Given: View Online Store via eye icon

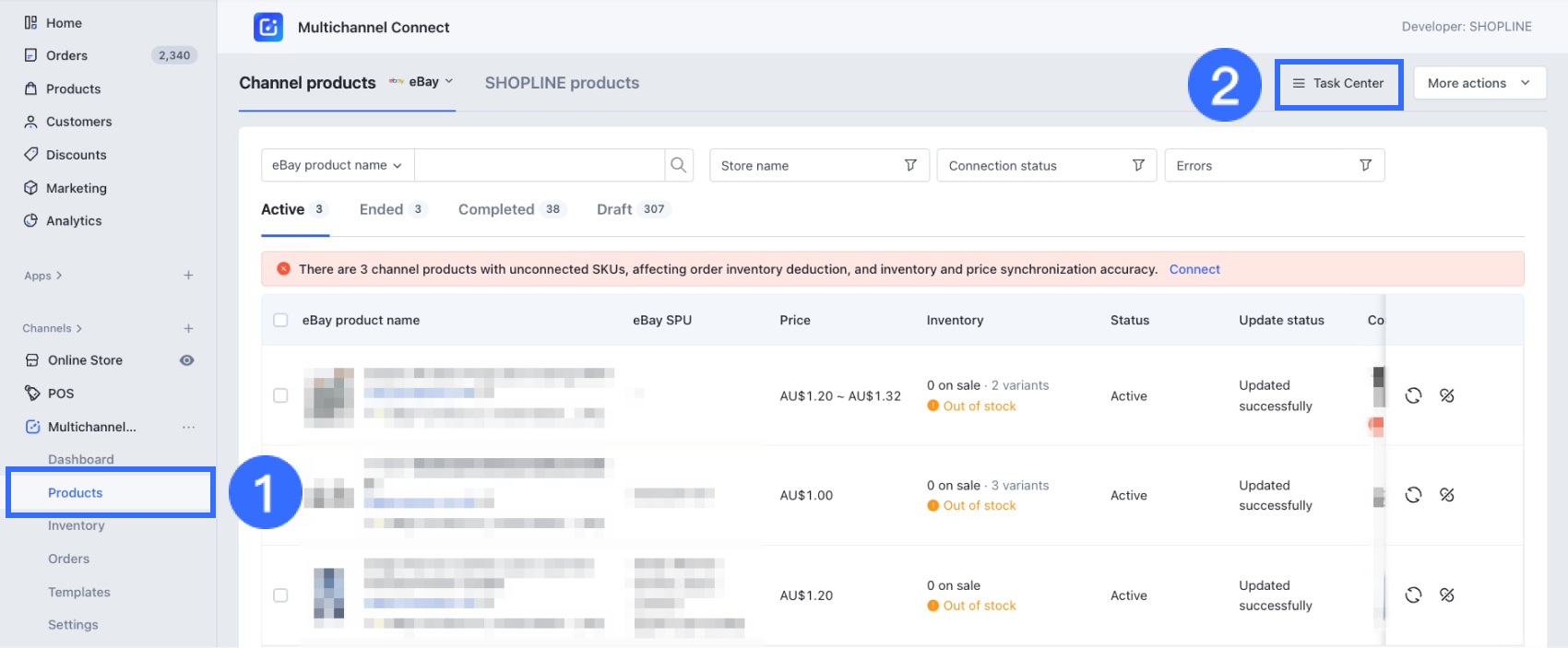Looking at the screenshot, I should [186, 360].
